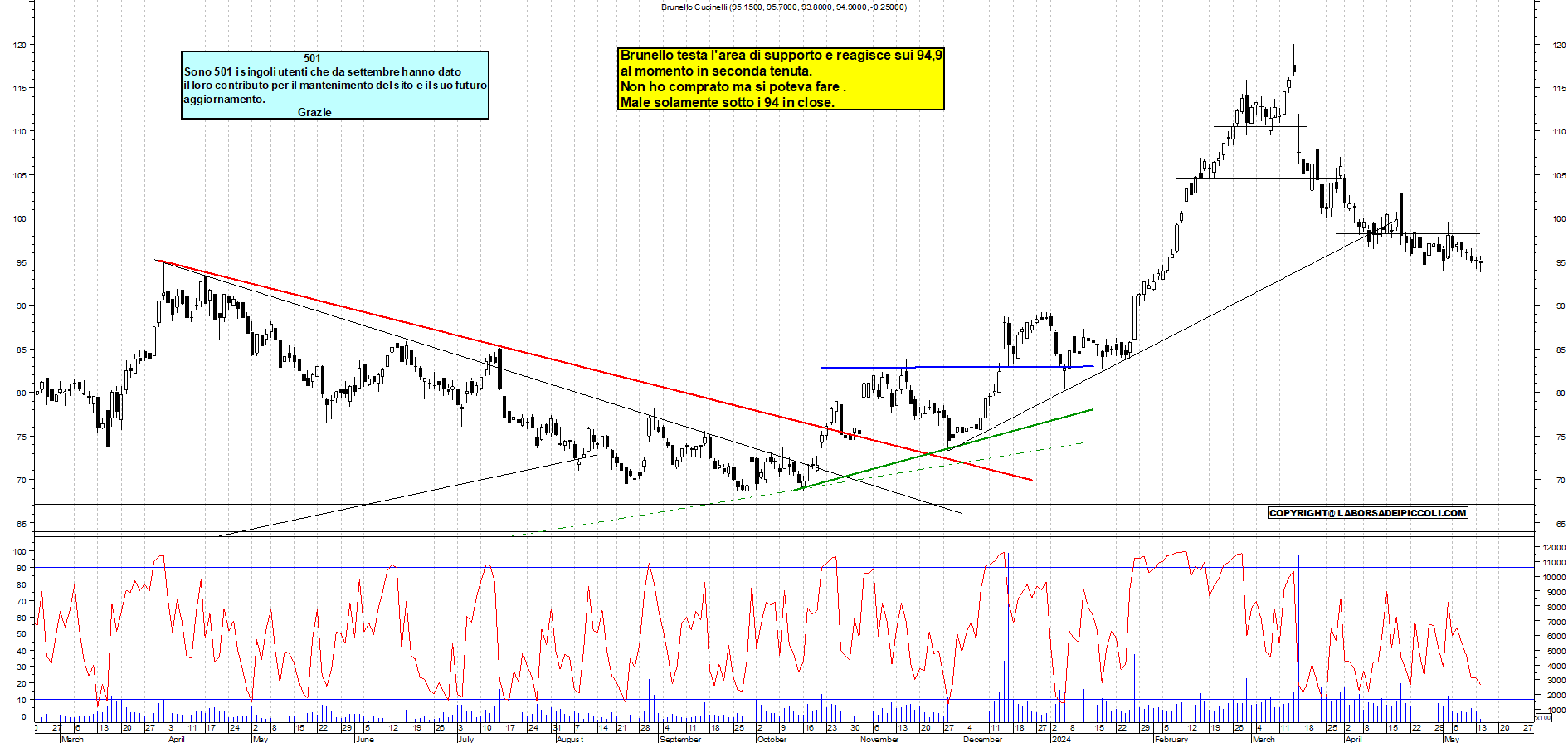1568x743 pixels.
Task: Click the 12000 volume axis value
Action: 1554,547
